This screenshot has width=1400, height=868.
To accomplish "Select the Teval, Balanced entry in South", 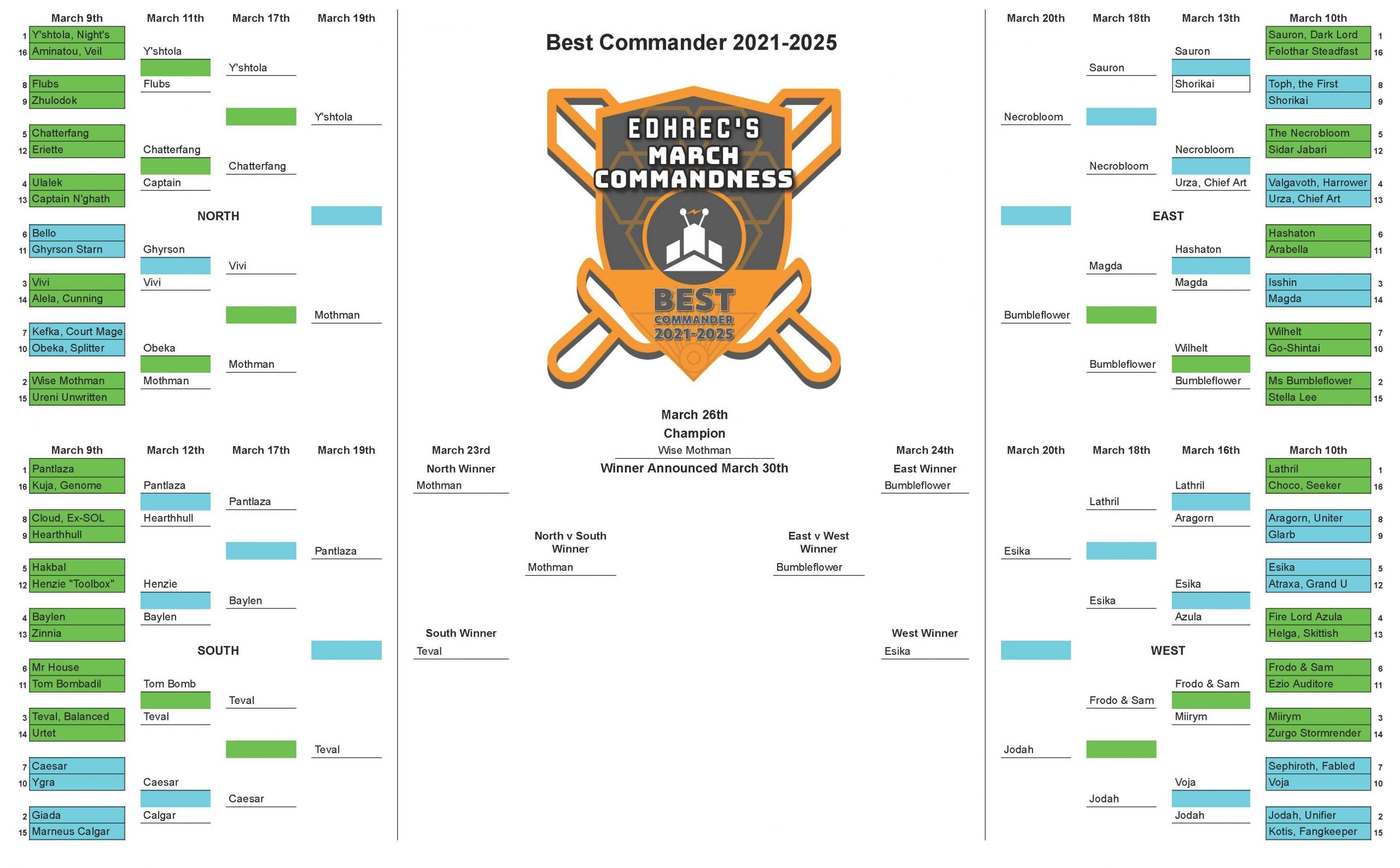I will pyautogui.click(x=77, y=717).
